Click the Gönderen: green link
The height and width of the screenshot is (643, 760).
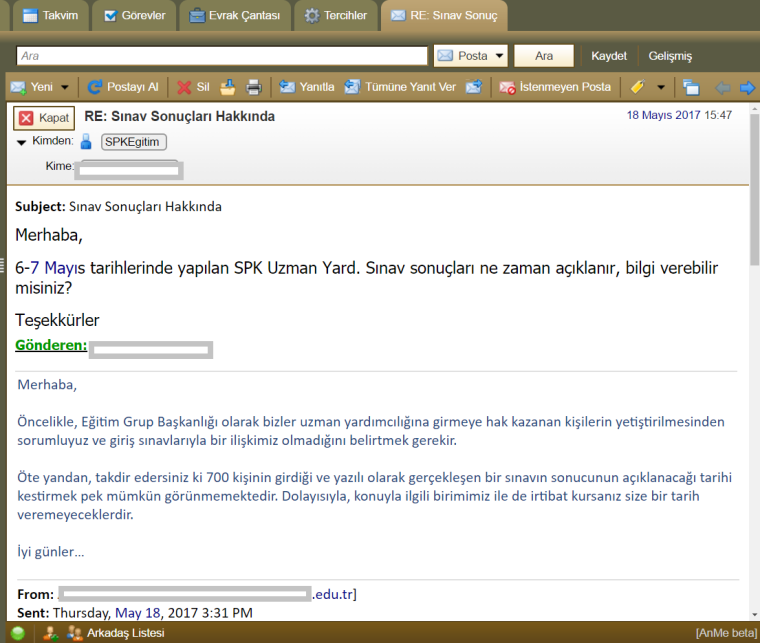[x=51, y=345]
